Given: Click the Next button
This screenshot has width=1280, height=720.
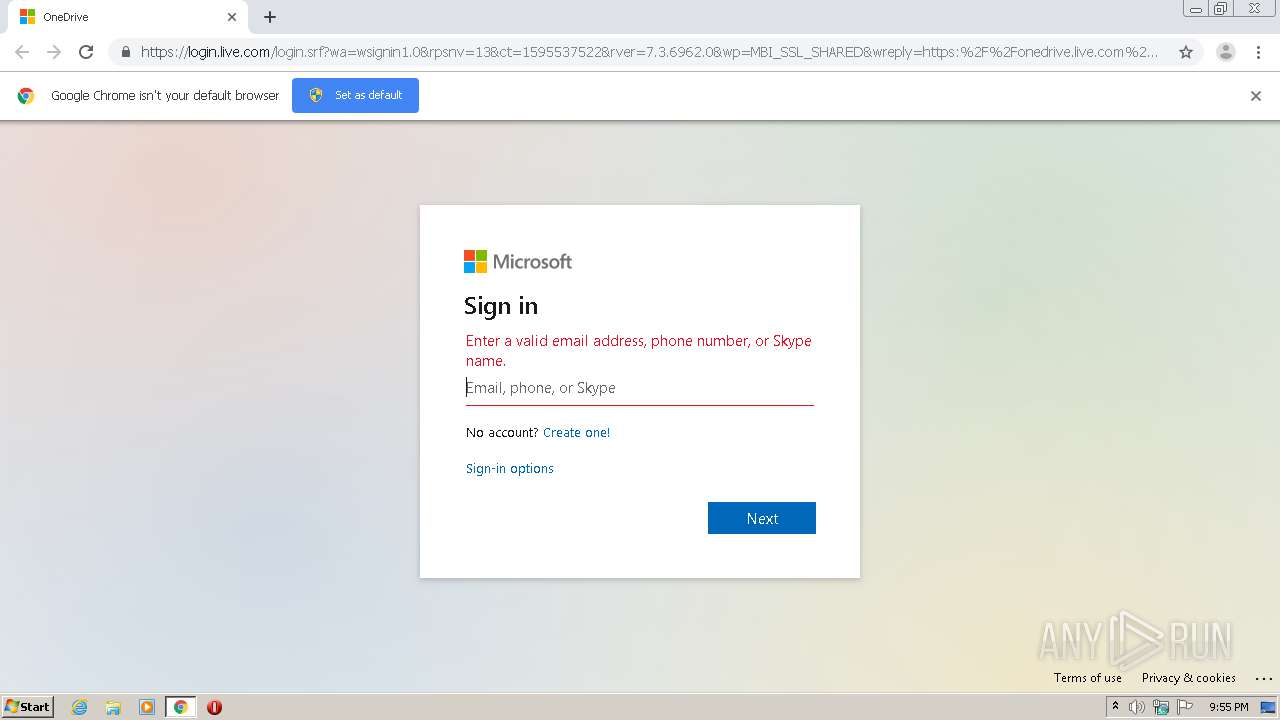Looking at the screenshot, I should coord(762,518).
